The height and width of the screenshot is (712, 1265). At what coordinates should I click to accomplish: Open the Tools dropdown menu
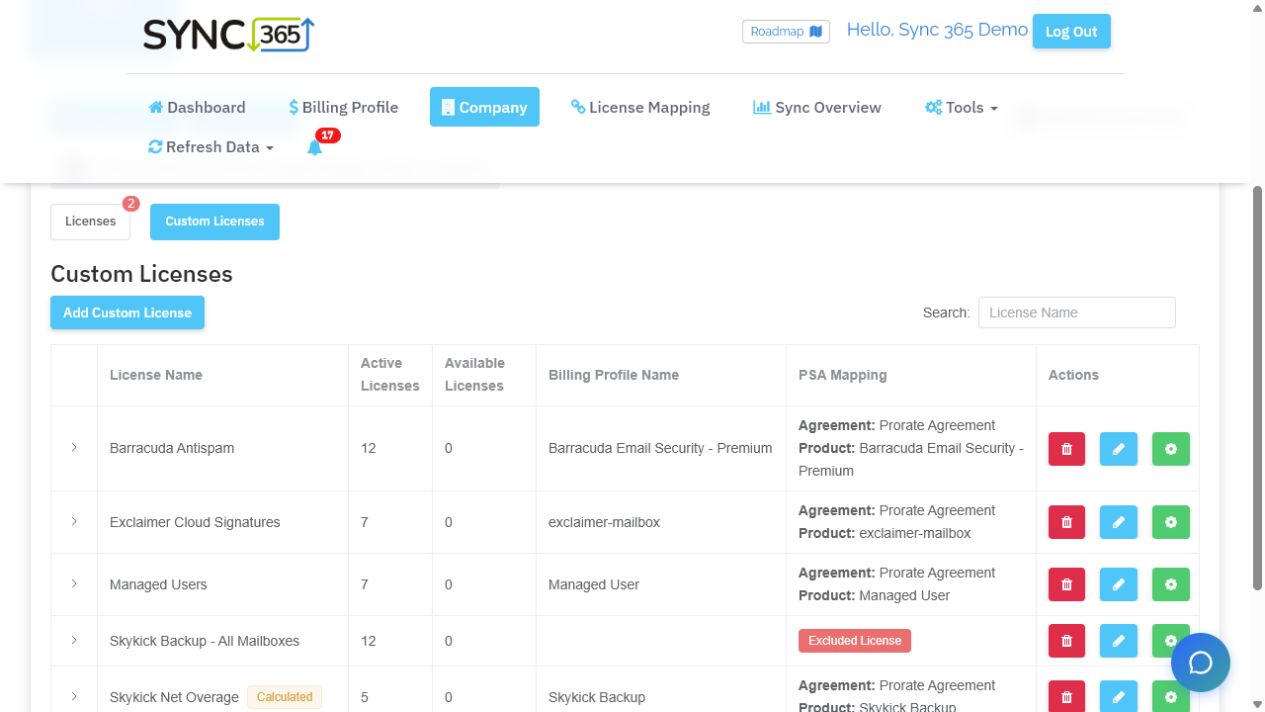point(961,107)
